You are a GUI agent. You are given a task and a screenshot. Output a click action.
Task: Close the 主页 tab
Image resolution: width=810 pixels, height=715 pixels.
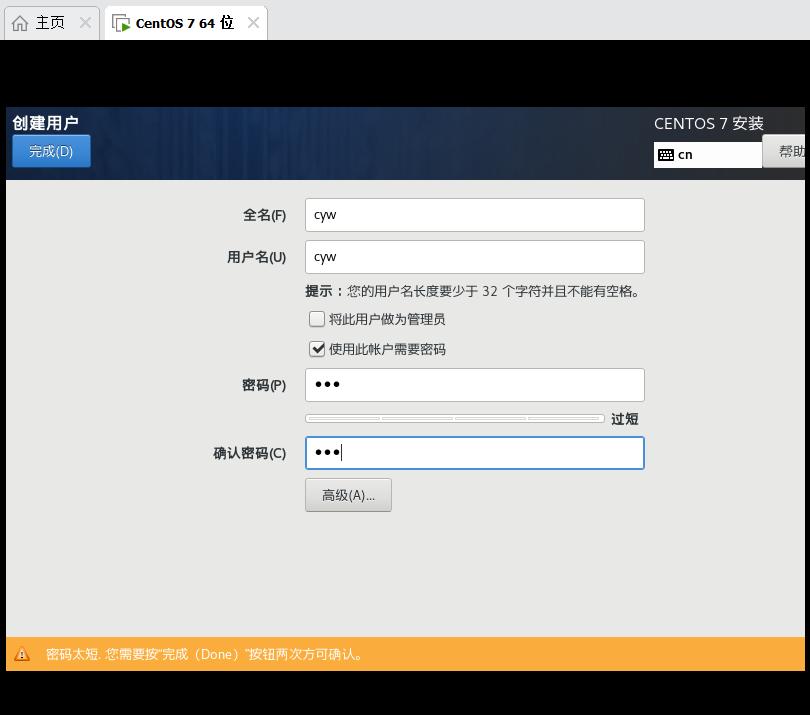(85, 23)
